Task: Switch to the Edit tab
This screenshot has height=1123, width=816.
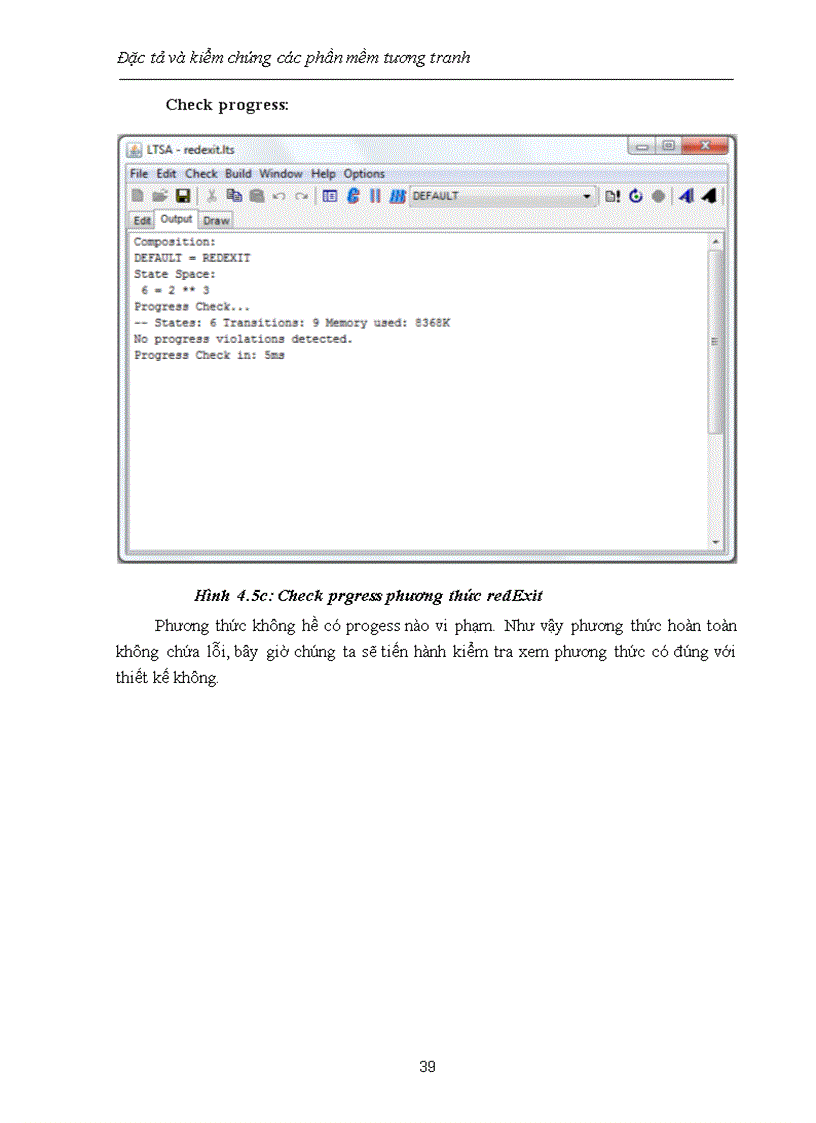Action: (x=142, y=220)
